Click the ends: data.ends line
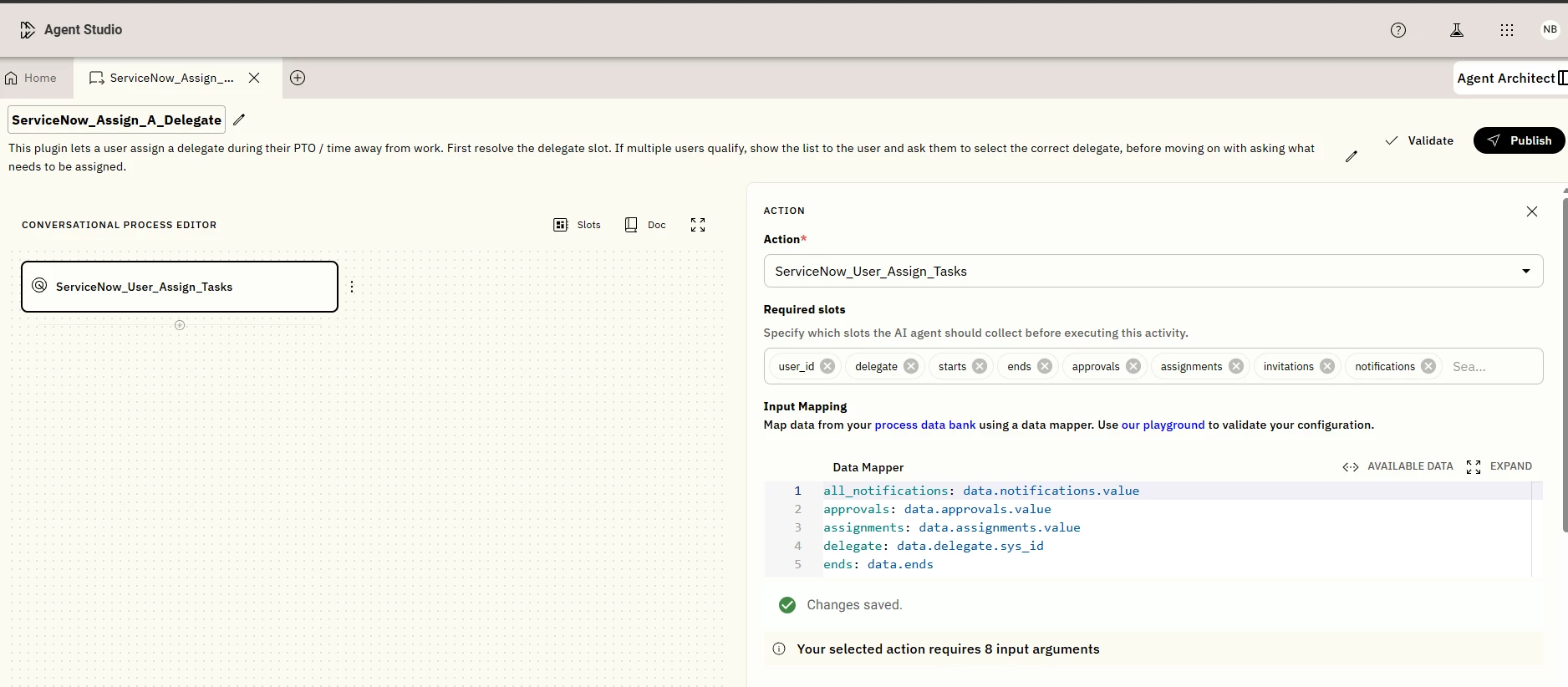1568x687 pixels. (878, 564)
